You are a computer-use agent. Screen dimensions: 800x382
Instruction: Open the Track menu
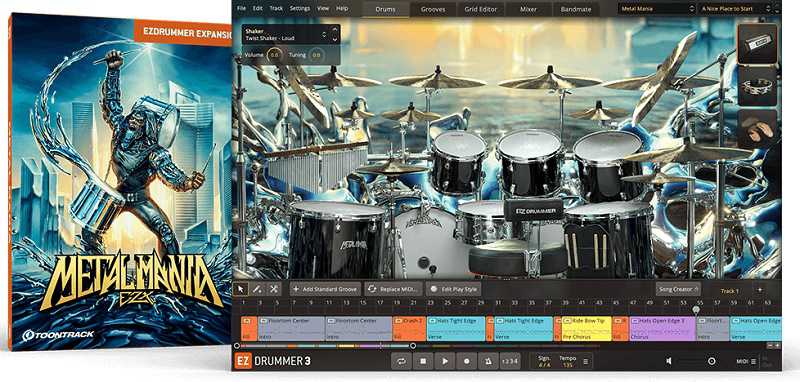(x=276, y=8)
